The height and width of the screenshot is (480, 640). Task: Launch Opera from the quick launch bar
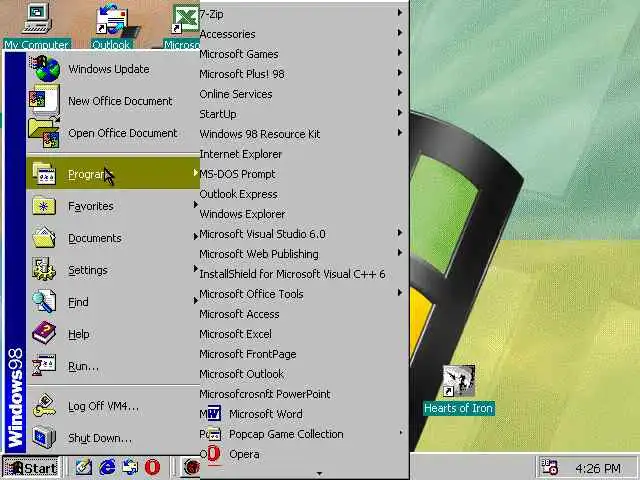click(x=152, y=467)
